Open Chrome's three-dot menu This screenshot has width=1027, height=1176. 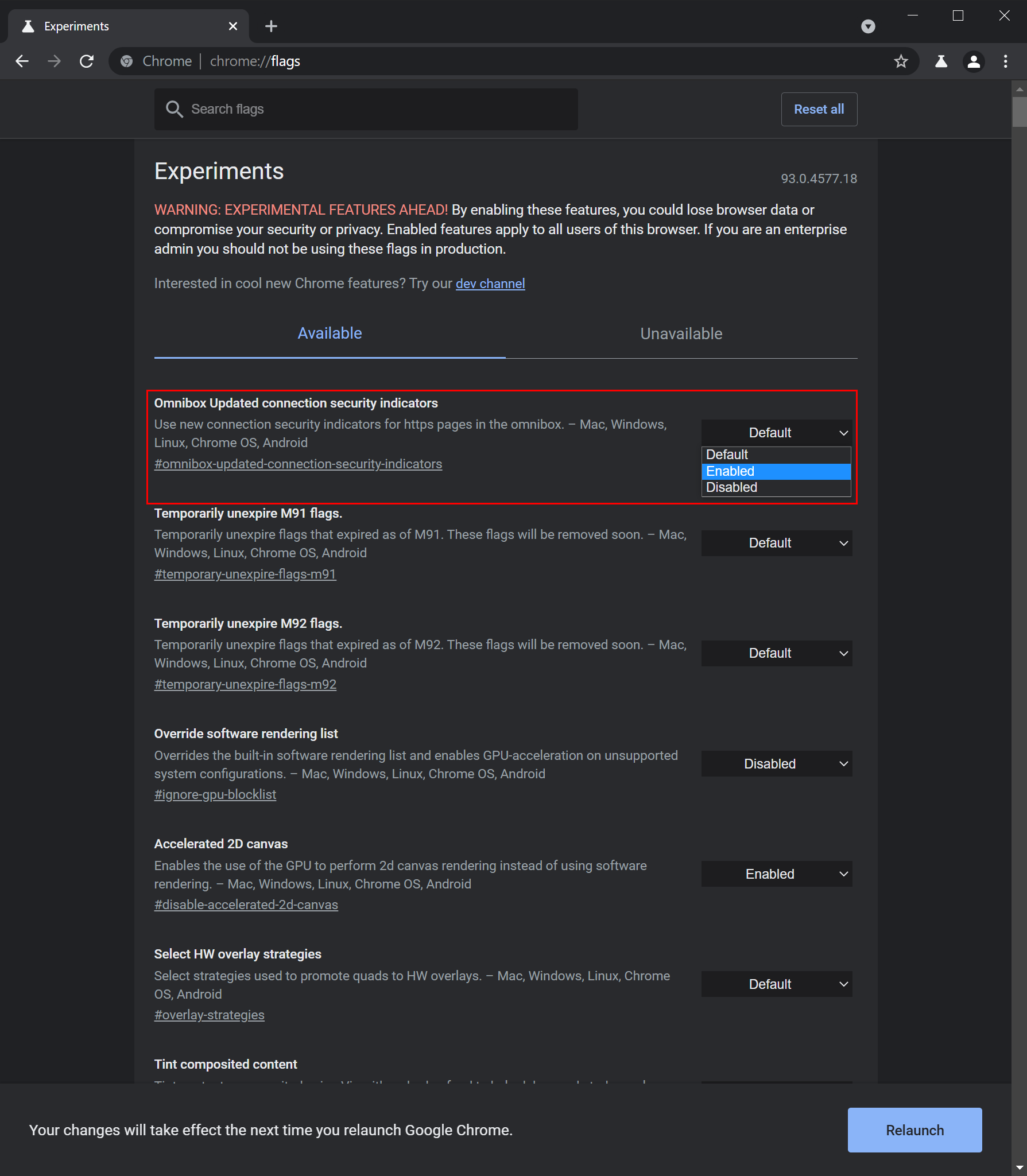[1005, 61]
